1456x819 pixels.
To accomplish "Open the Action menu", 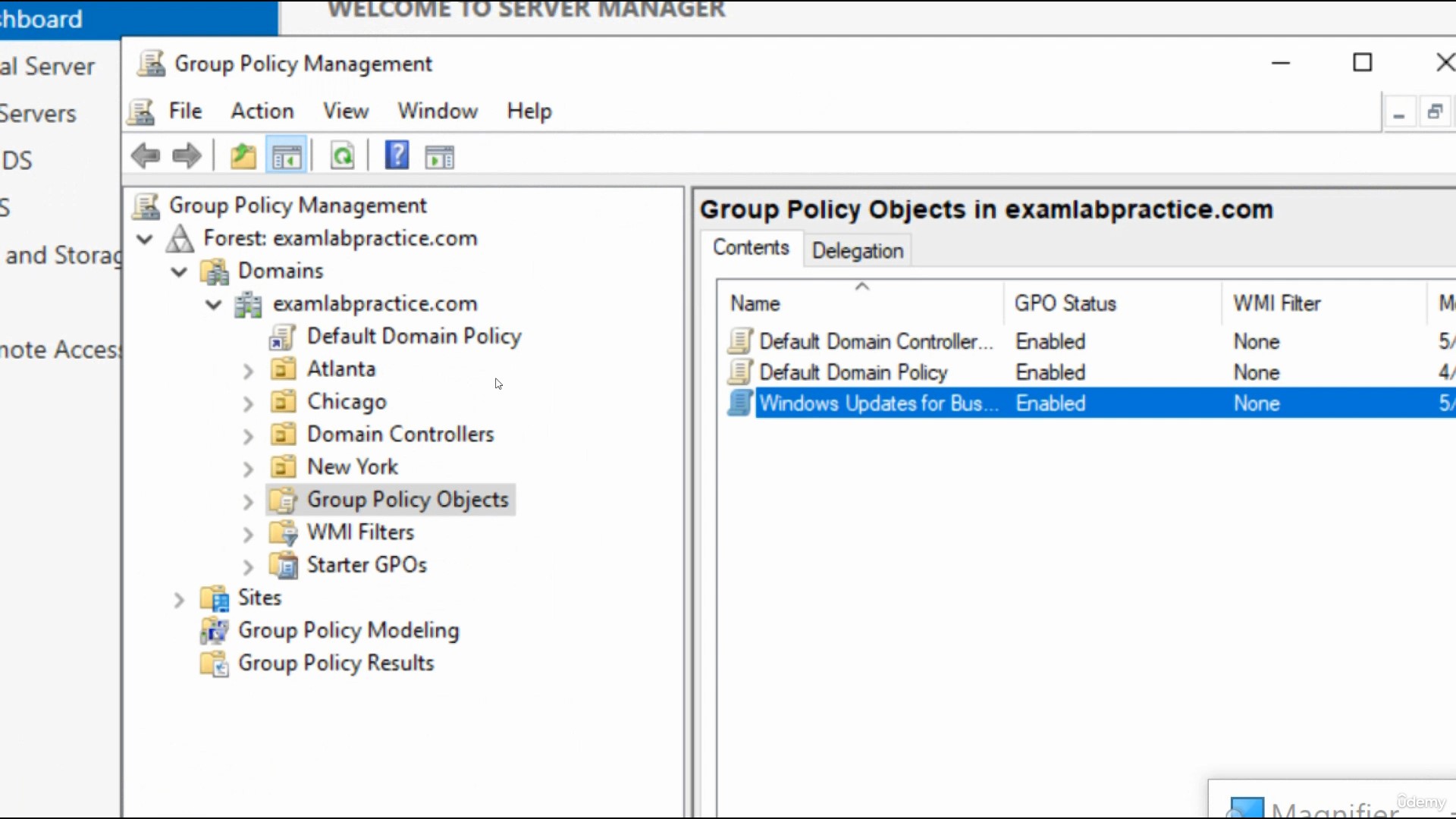I will [x=262, y=111].
